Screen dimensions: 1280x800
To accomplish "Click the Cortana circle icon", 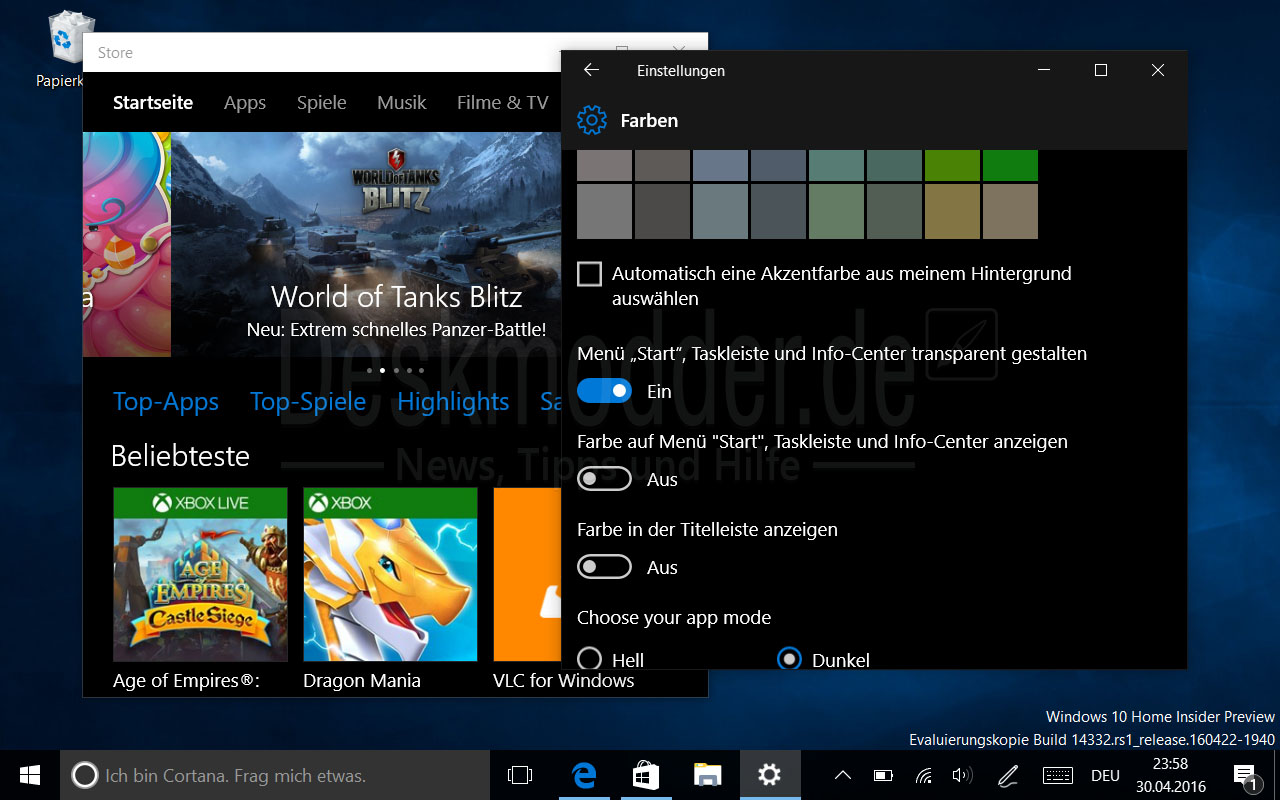I will [86, 775].
